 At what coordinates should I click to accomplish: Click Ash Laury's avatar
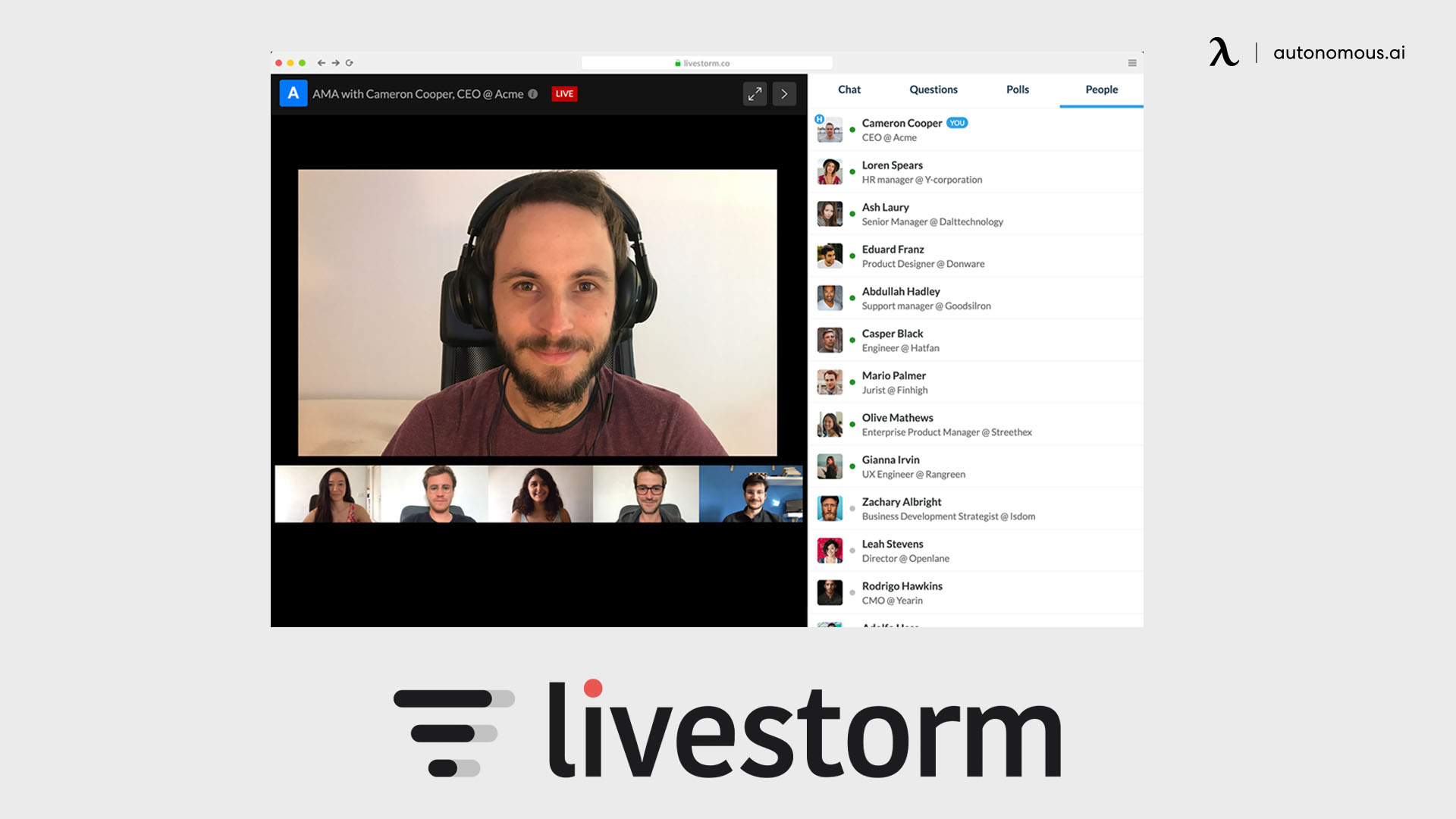coord(830,214)
